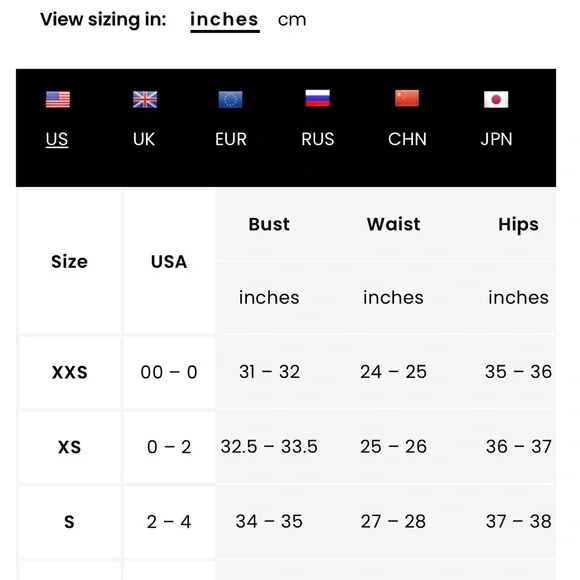Select the S size row label
Image resolution: width=580 pixels, height=580 pixels.
click(70, 522)
